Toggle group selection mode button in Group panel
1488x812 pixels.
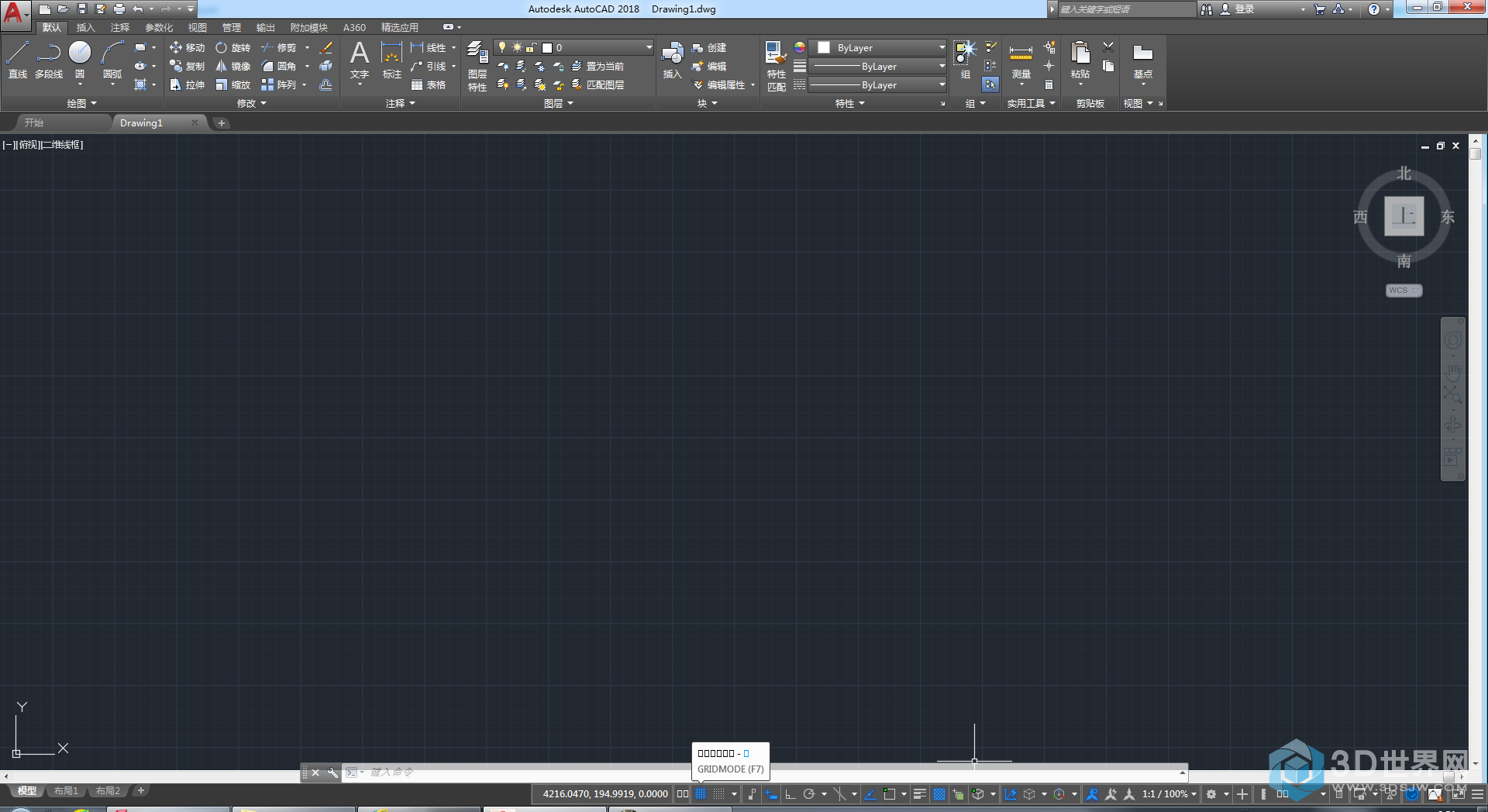[x=990, y=85]
